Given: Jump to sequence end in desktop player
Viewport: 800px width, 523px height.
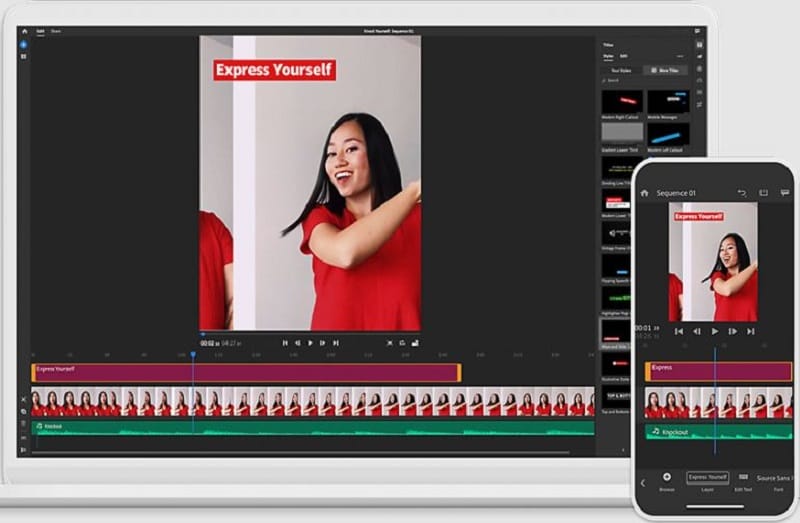Looking at the screenshot, I should click(336, 343).
